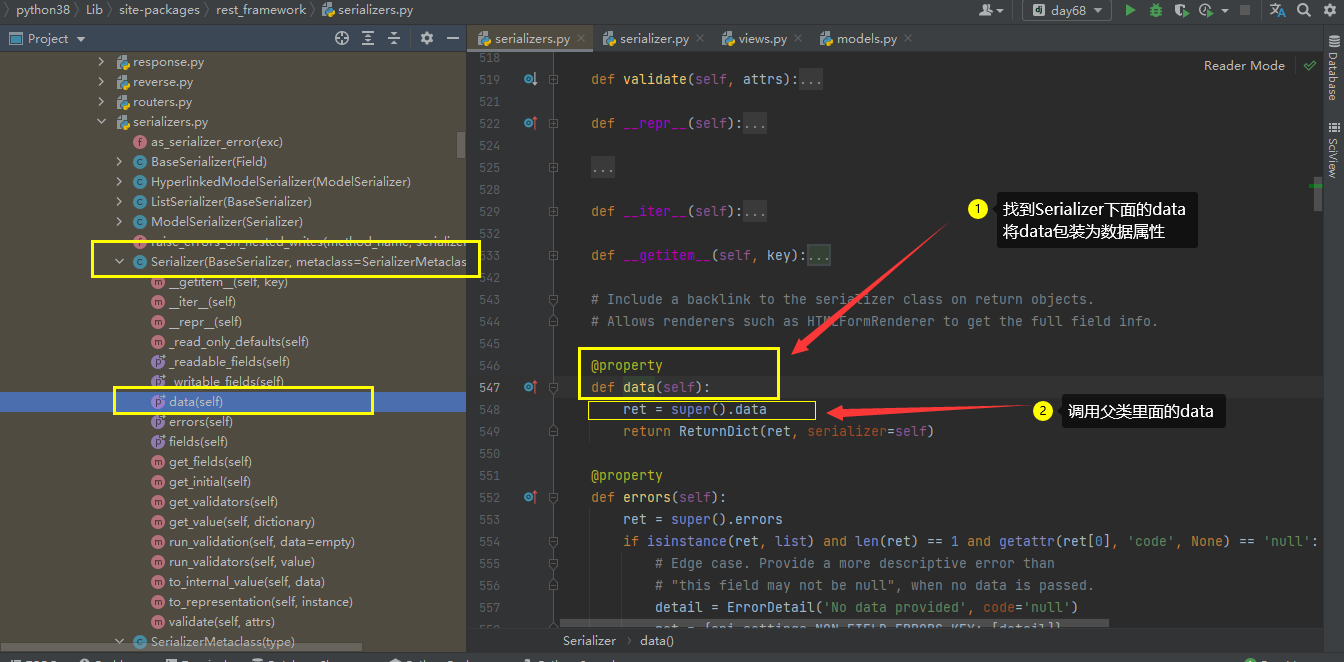
Task: Open the SciView side panel
Action: [x=1332, y=150]
